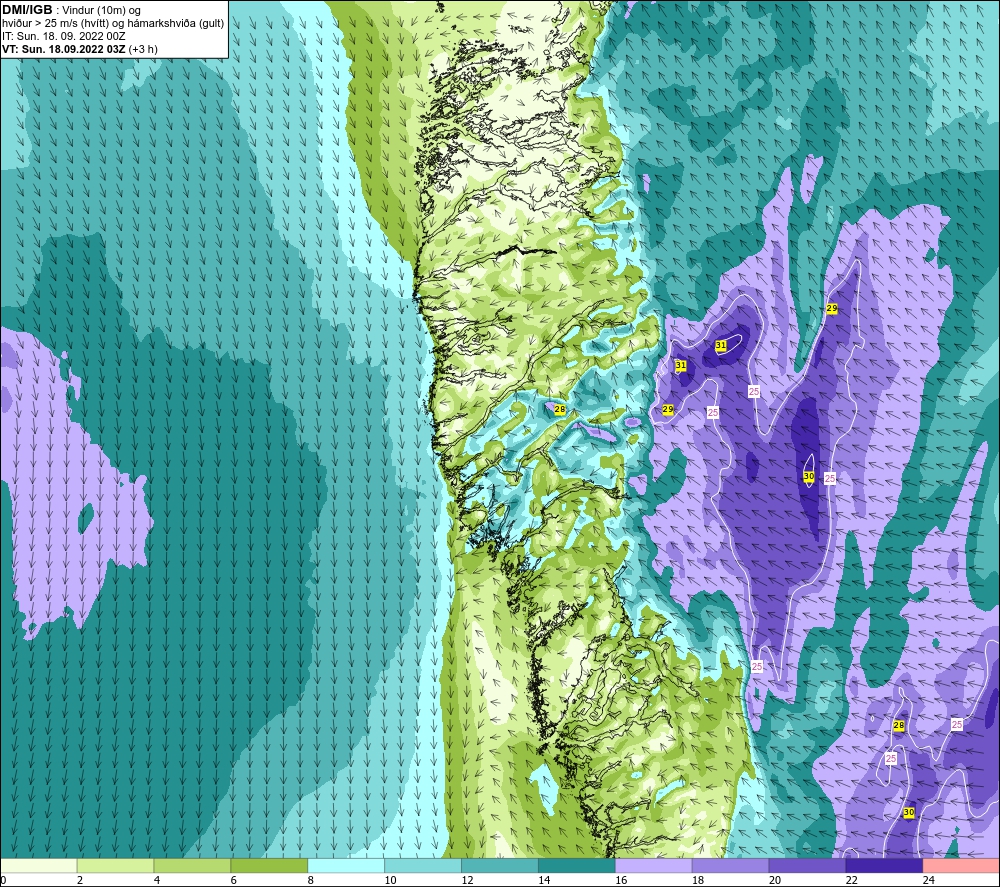Click the light cyan 8–10 m/s legend swatch

pos(346,865)
